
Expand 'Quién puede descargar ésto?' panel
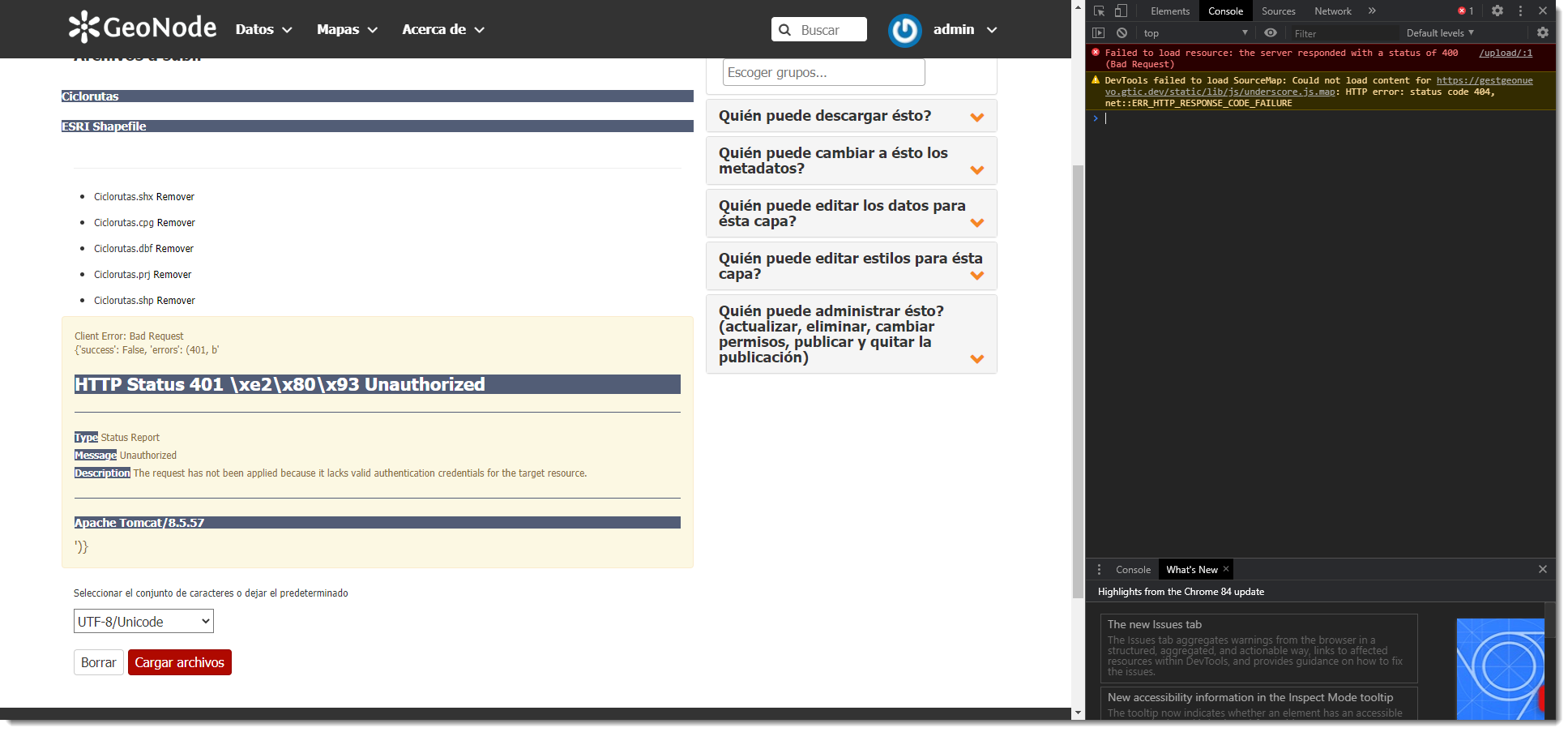(852, 116)
